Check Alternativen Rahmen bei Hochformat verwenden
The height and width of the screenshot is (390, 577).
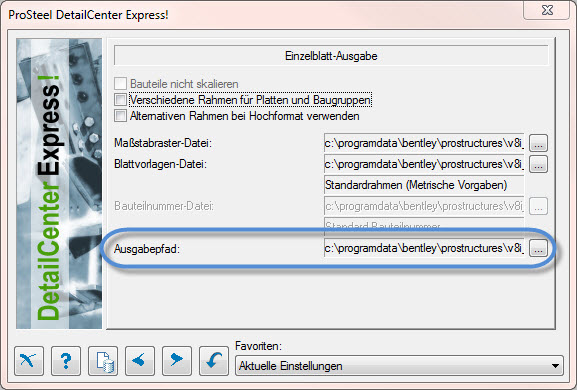tap(120, 116)
